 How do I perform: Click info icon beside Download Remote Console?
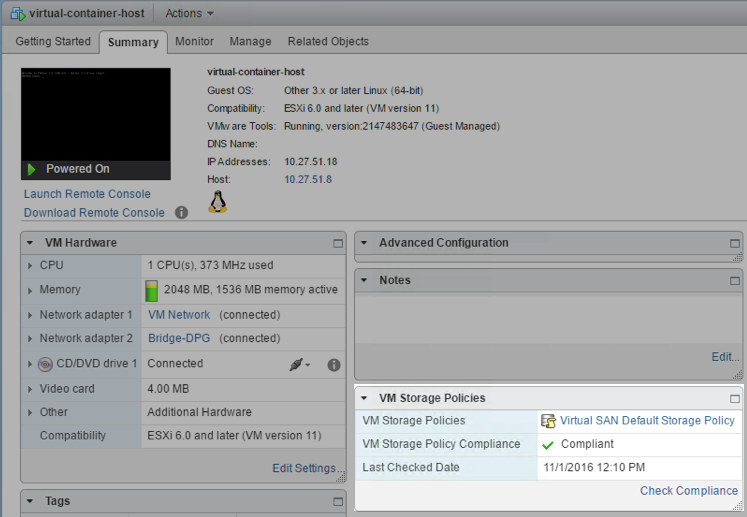click(x=181, y=213)
